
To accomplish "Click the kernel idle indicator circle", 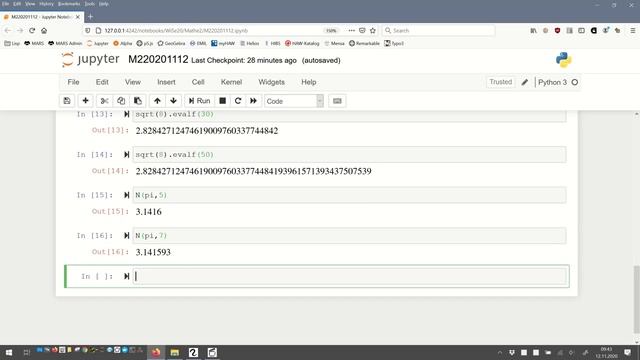I will 575,82.
